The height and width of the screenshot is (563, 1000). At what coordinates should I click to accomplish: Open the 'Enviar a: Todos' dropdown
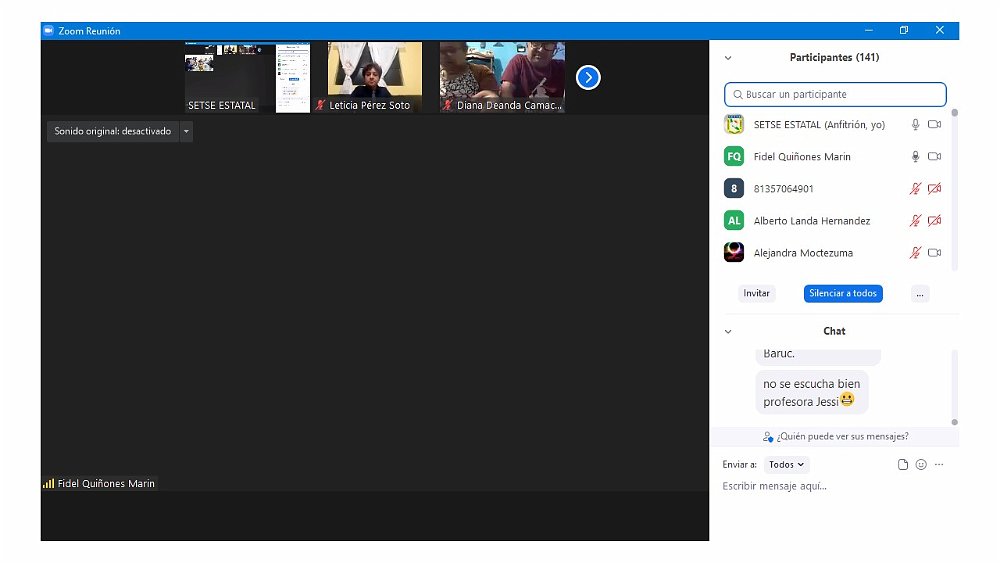click(x=786, y=464)
